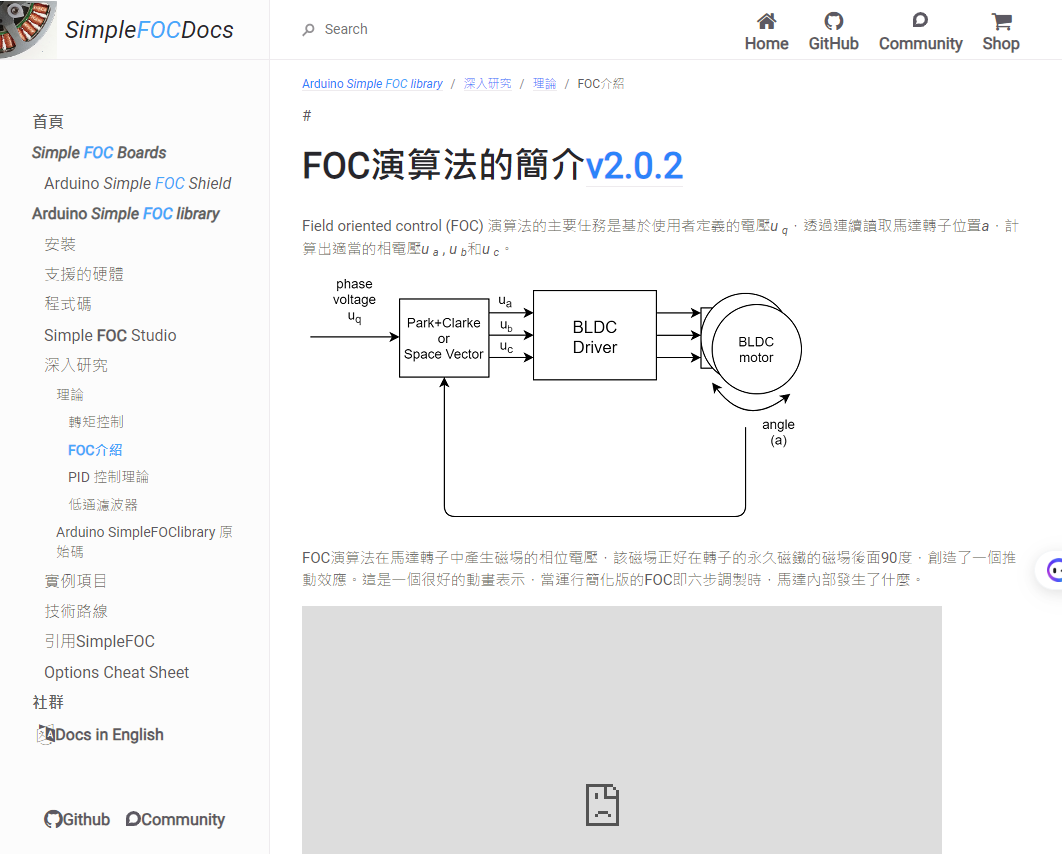Open 安裝 sidebar item
This screenshot has width=1062, height=854.
coord(60,244)
